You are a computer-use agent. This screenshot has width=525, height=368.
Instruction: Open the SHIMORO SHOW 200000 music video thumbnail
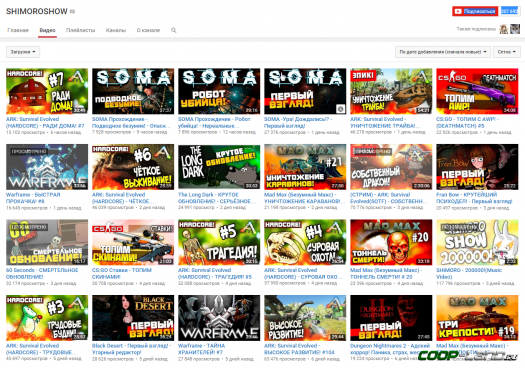477,242
